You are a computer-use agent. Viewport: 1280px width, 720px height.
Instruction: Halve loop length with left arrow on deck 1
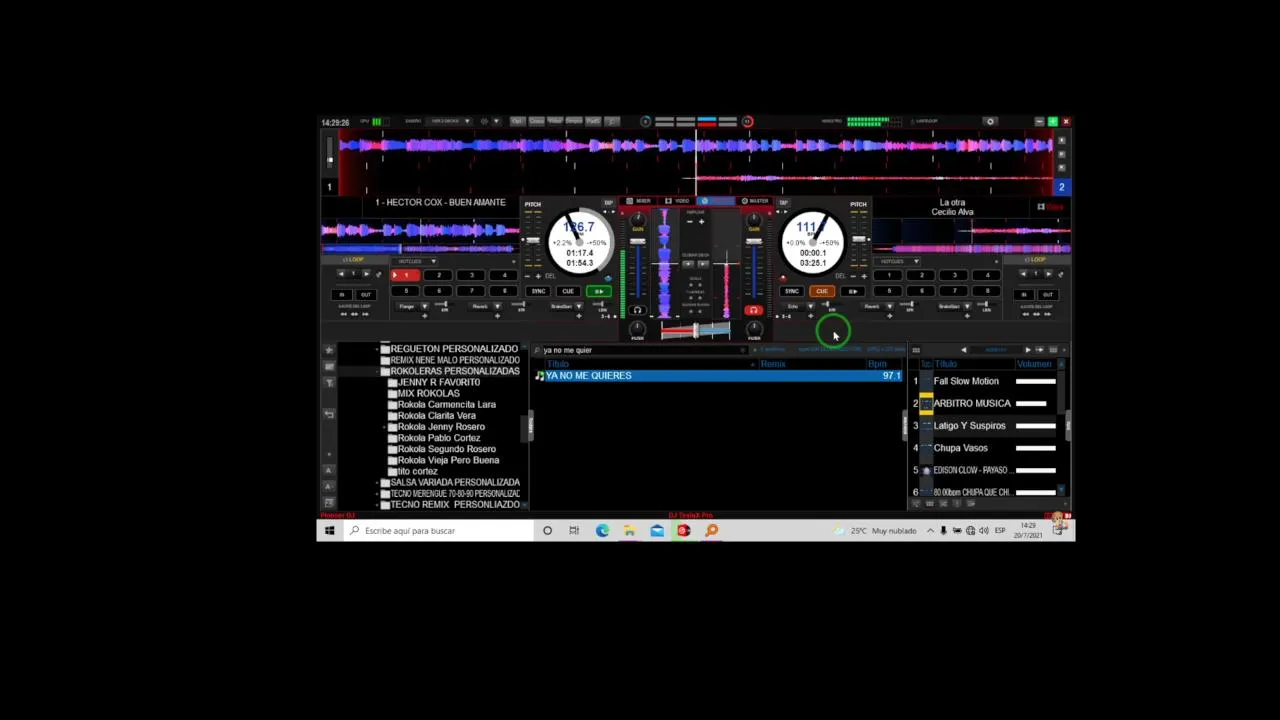coord(341,274)
